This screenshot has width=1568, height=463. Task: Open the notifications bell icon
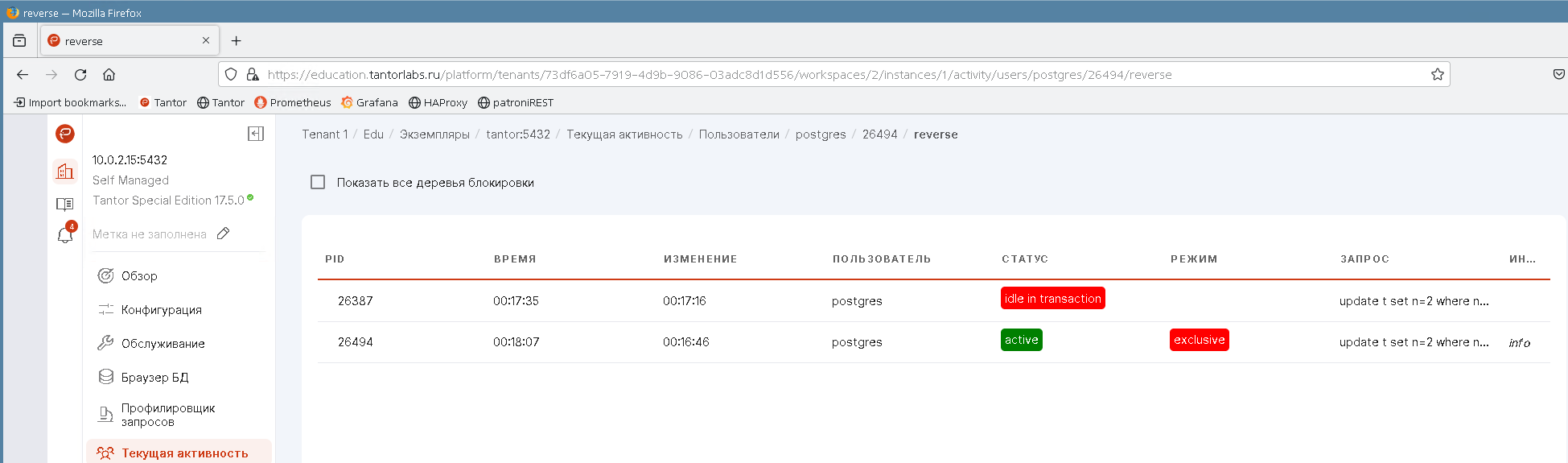tap(65, 235)
